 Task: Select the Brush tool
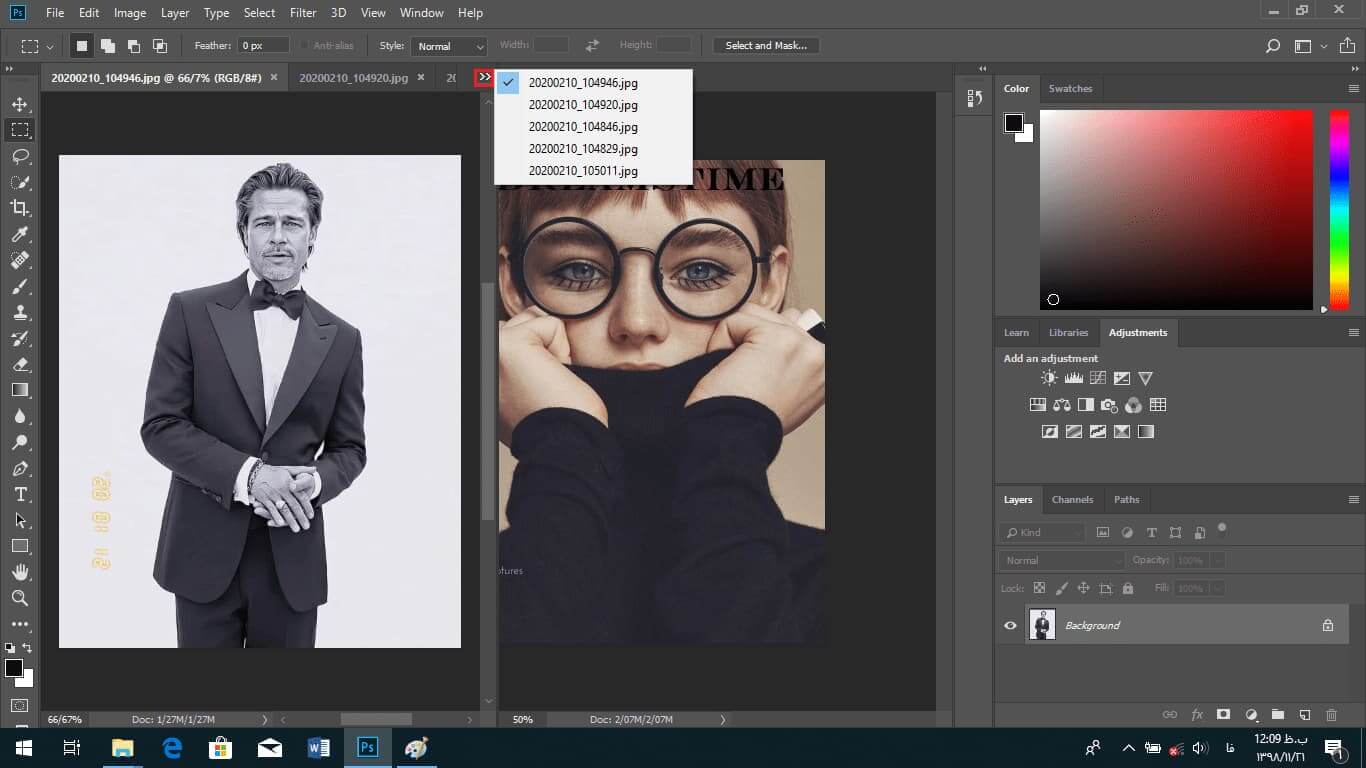click(20, 286)
